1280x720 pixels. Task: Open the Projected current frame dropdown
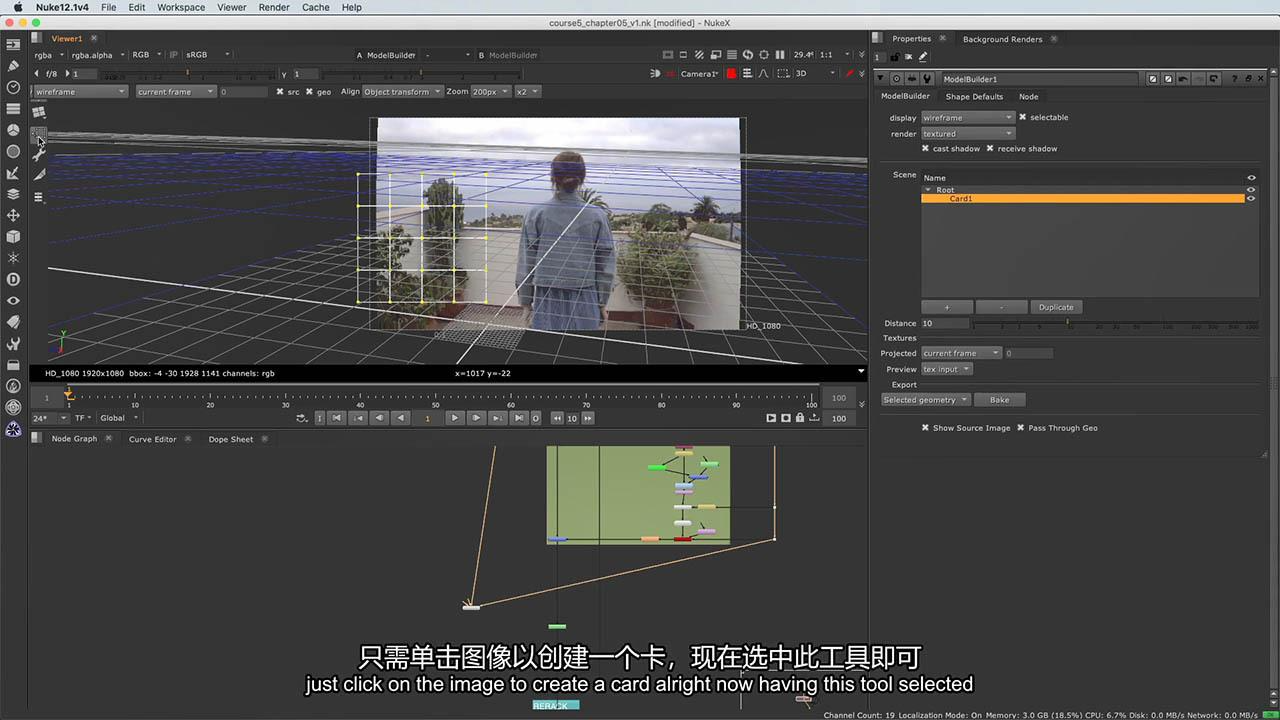[x=961, y=353]
